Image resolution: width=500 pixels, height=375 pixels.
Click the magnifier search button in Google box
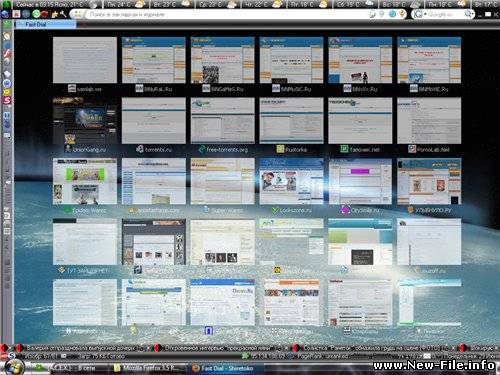tap(469, 14)
